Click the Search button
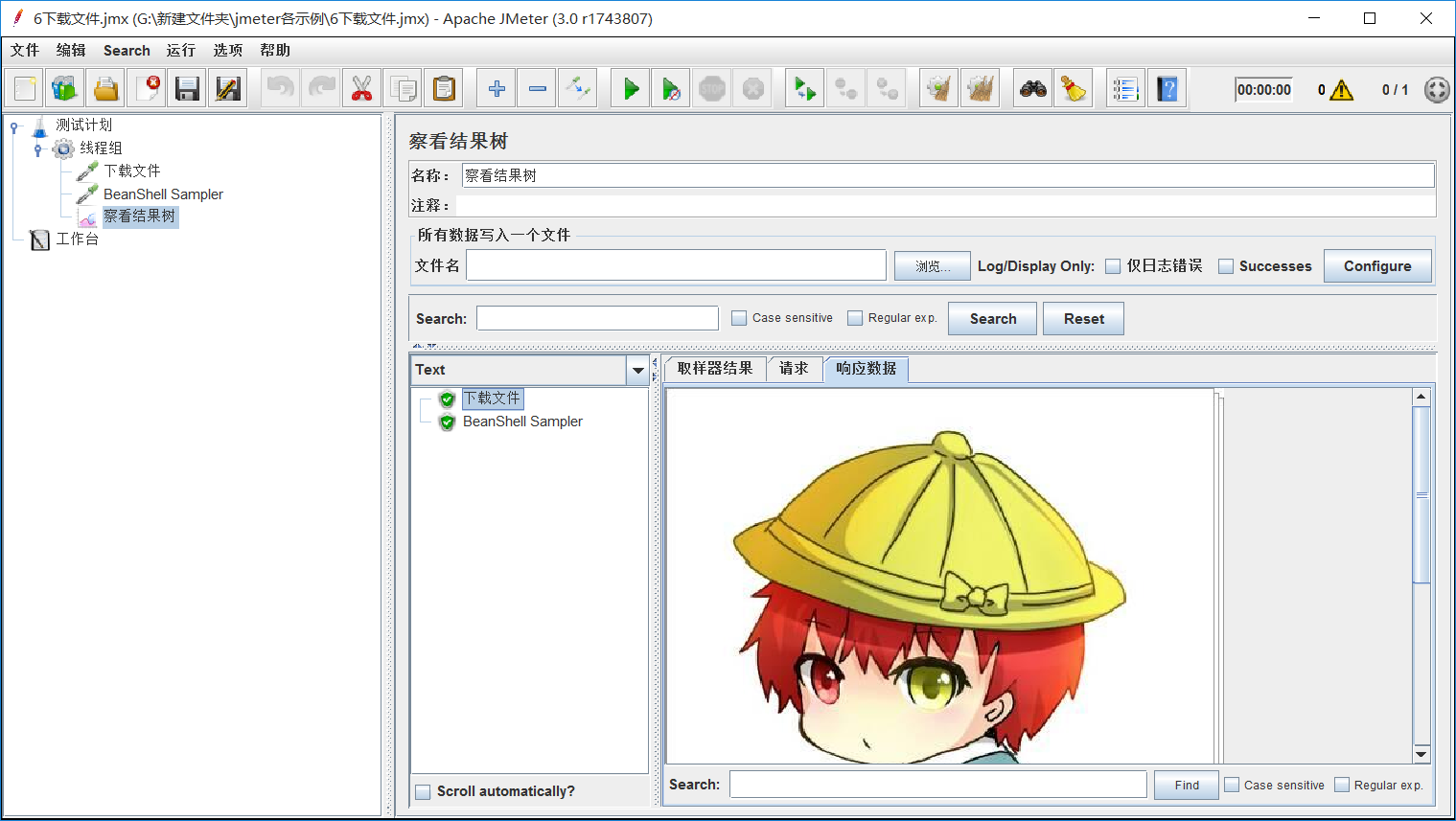Image resolution: width=1456 pixels, height=821 pixels. pos(993,319)
